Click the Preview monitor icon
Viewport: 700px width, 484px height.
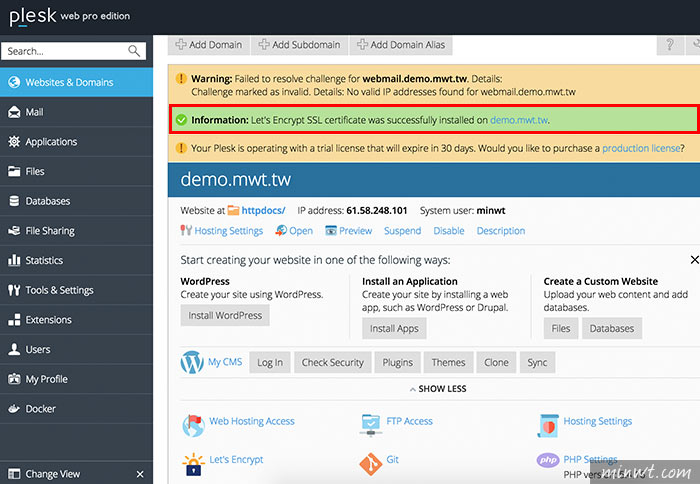pyautogui.click(x=331, y=230)
